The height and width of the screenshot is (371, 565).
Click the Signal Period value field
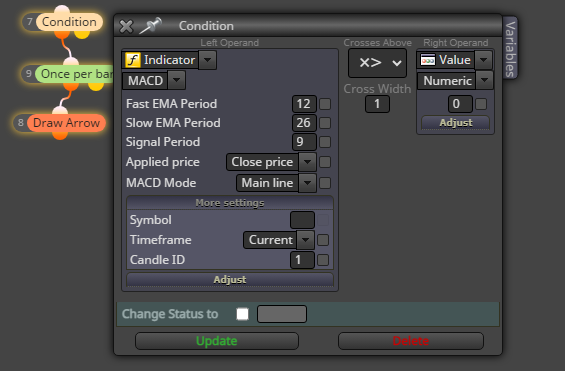304,142
